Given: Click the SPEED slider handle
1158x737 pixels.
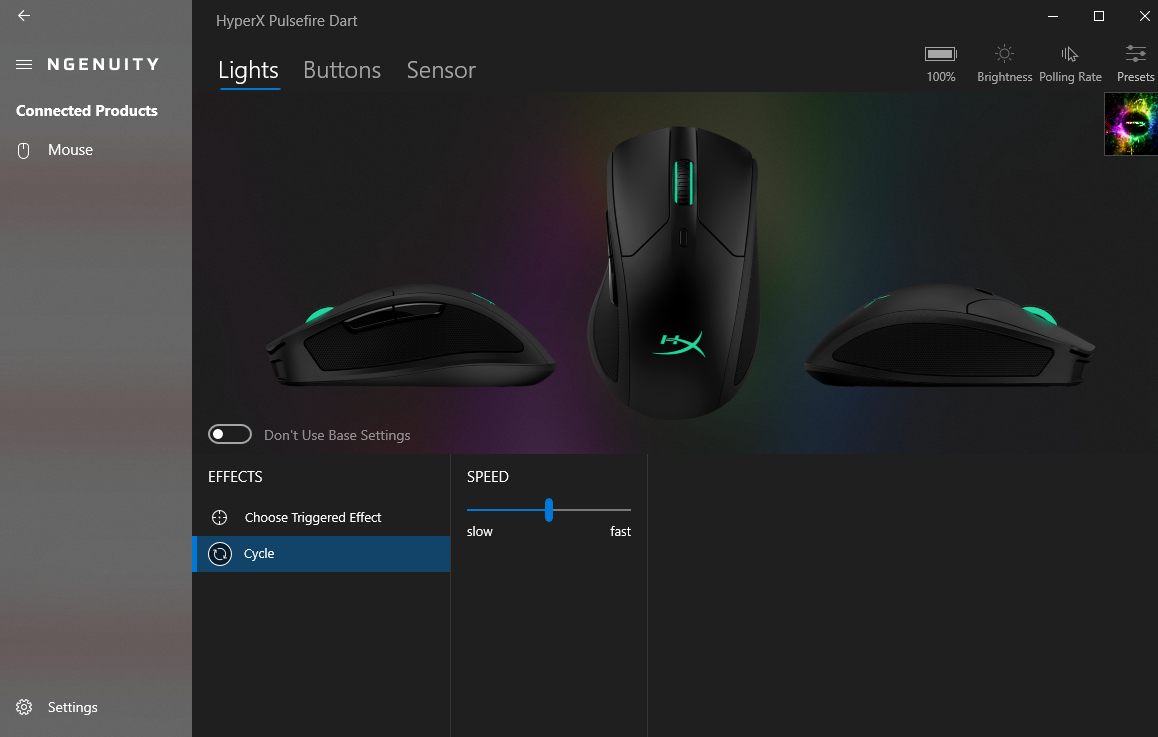Looking at the screenshot, I should click(549, 510).
